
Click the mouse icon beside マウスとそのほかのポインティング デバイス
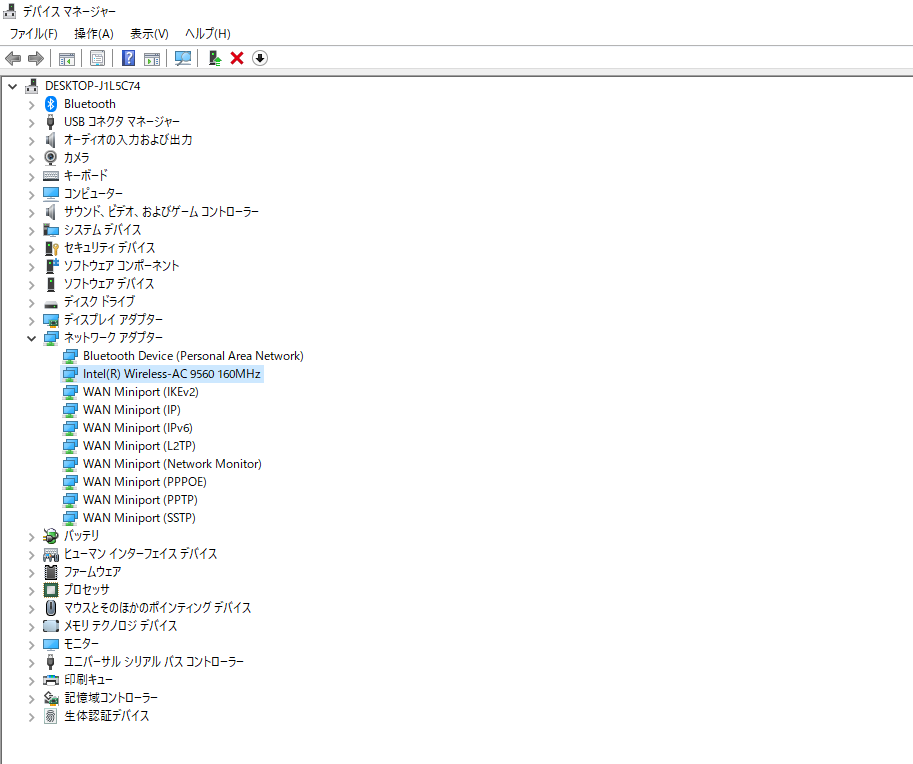[51, 608]
